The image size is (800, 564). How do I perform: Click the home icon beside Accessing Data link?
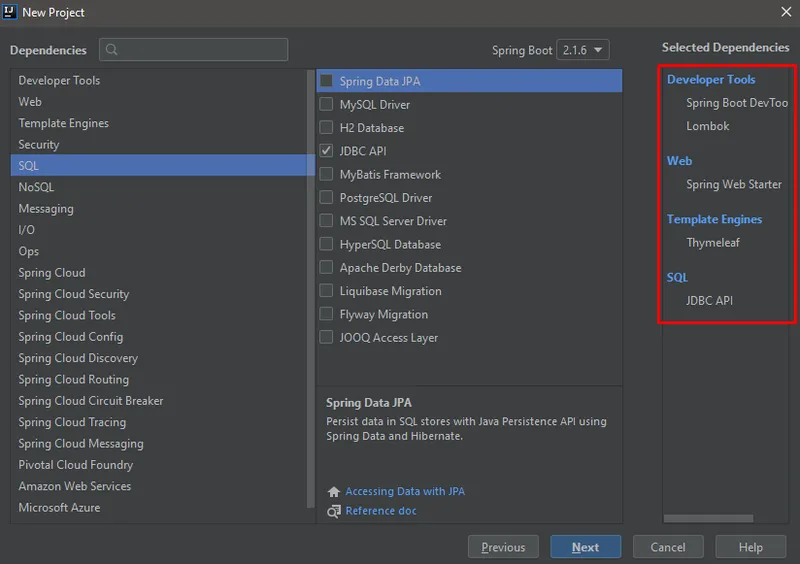pos(334,492)
